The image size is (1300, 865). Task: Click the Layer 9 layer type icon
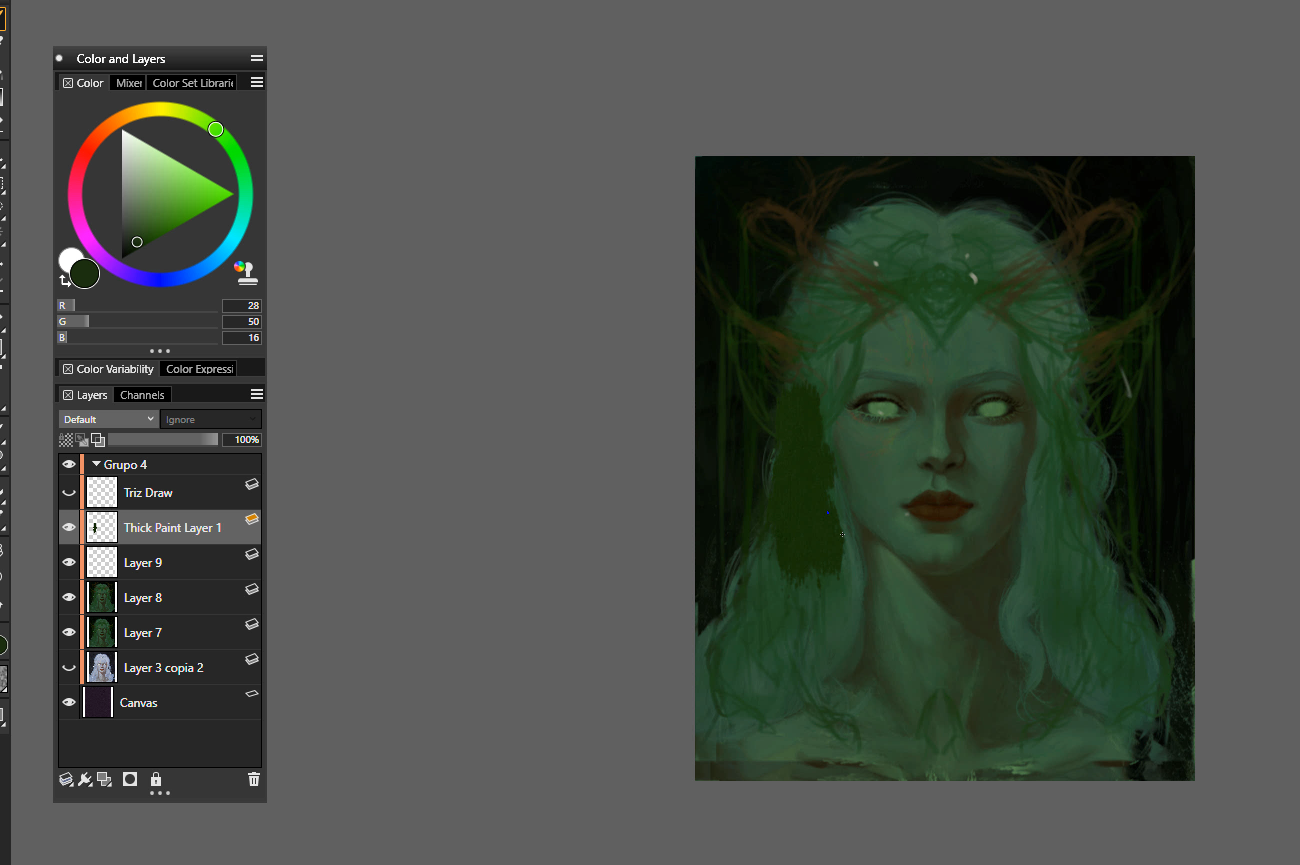(252, 554)
